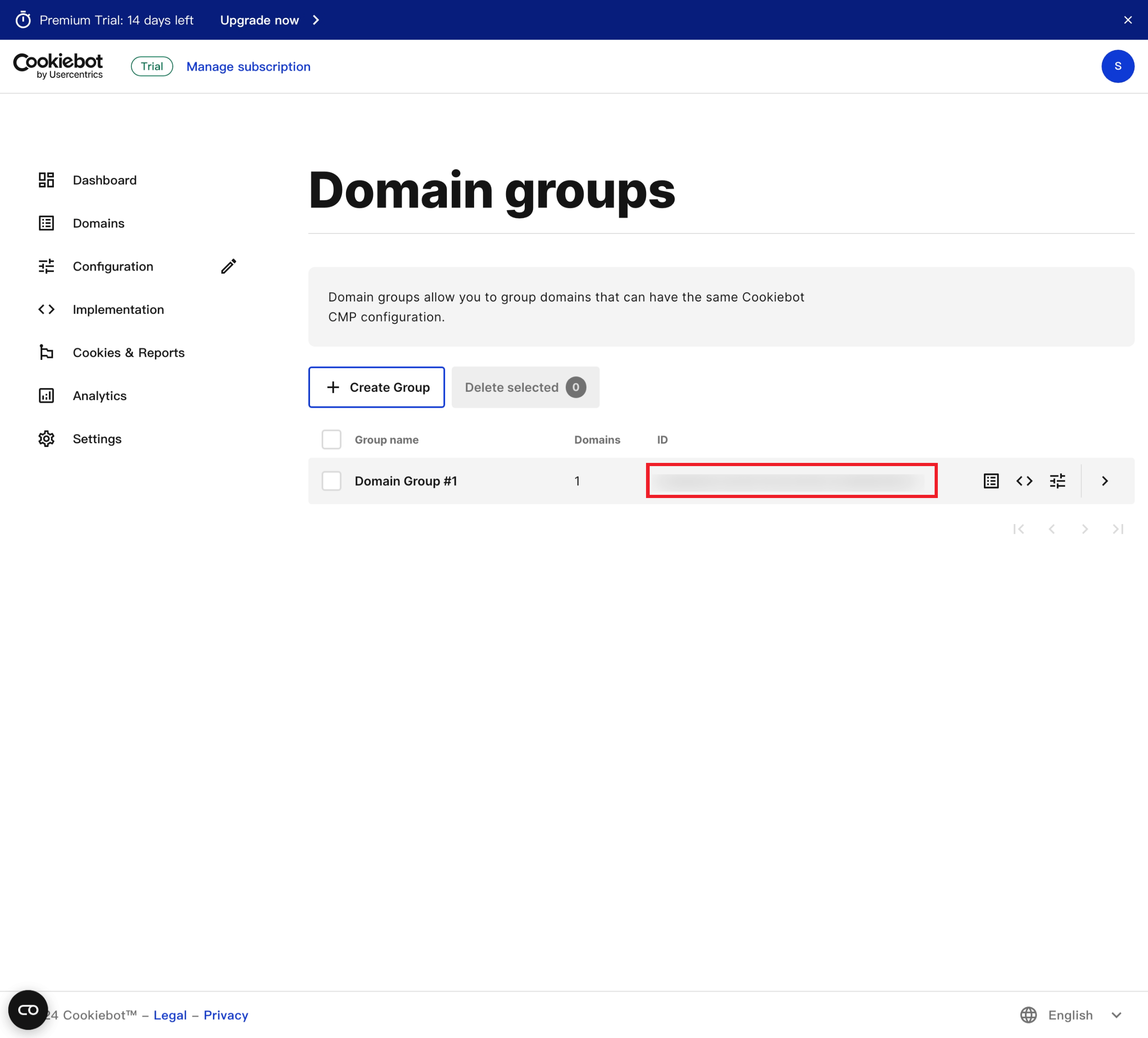Toggle the select-all groups checkbox

point(331,439)
